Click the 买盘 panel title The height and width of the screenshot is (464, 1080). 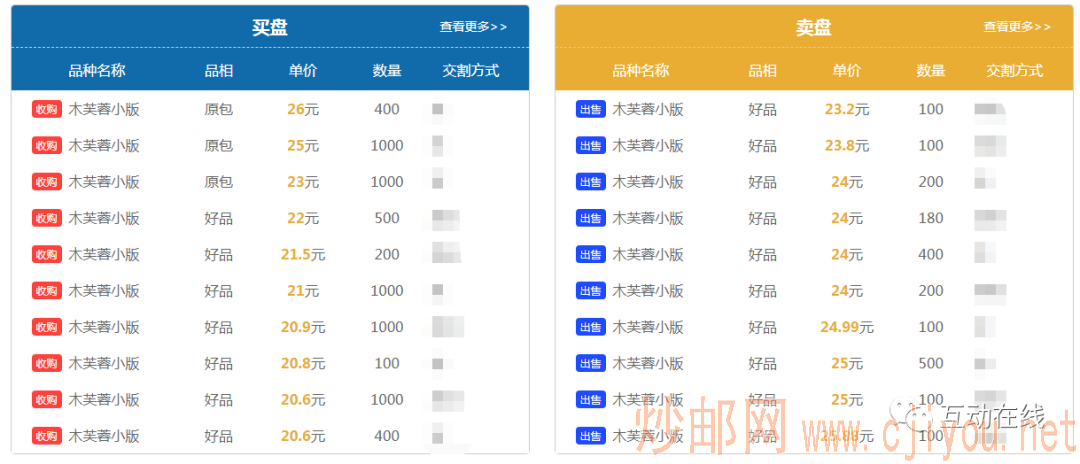tap(270, 28)
